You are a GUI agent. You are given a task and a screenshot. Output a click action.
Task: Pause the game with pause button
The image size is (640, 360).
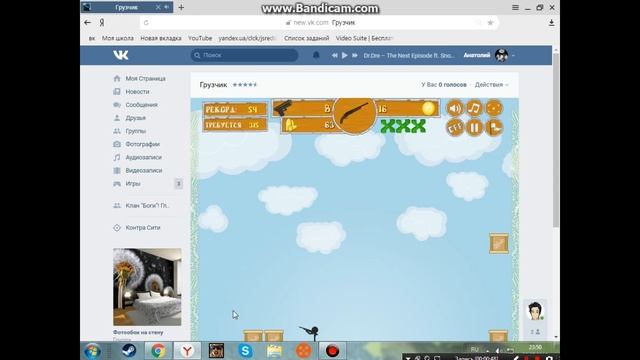click(x=474, y=128)
